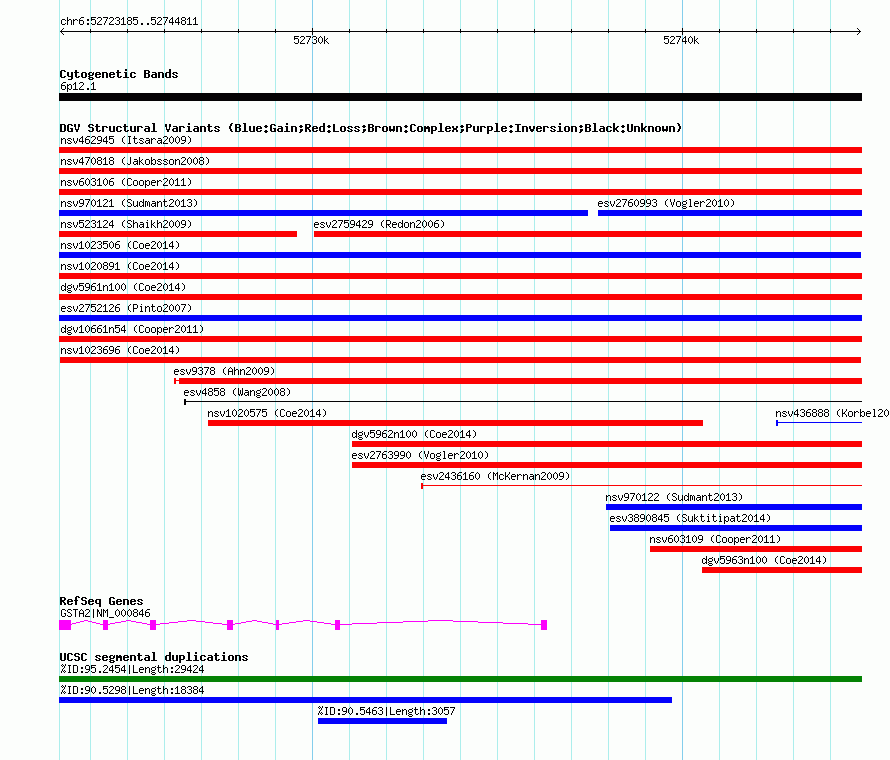Select the green segmental duplication bar
Screen dimensions: 890x760
[460, 679]
